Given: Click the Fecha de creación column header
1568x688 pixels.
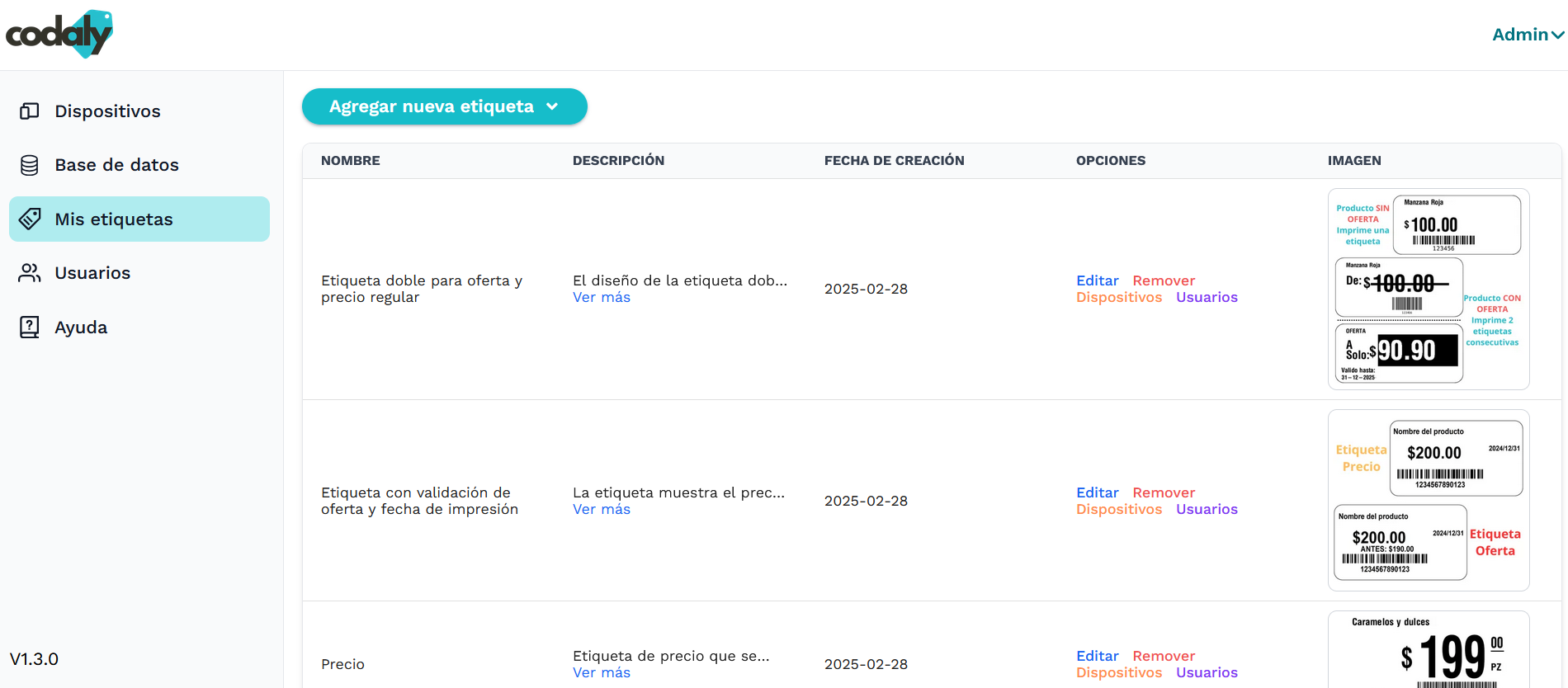Looking at the screenshot, I should (894, 161).
